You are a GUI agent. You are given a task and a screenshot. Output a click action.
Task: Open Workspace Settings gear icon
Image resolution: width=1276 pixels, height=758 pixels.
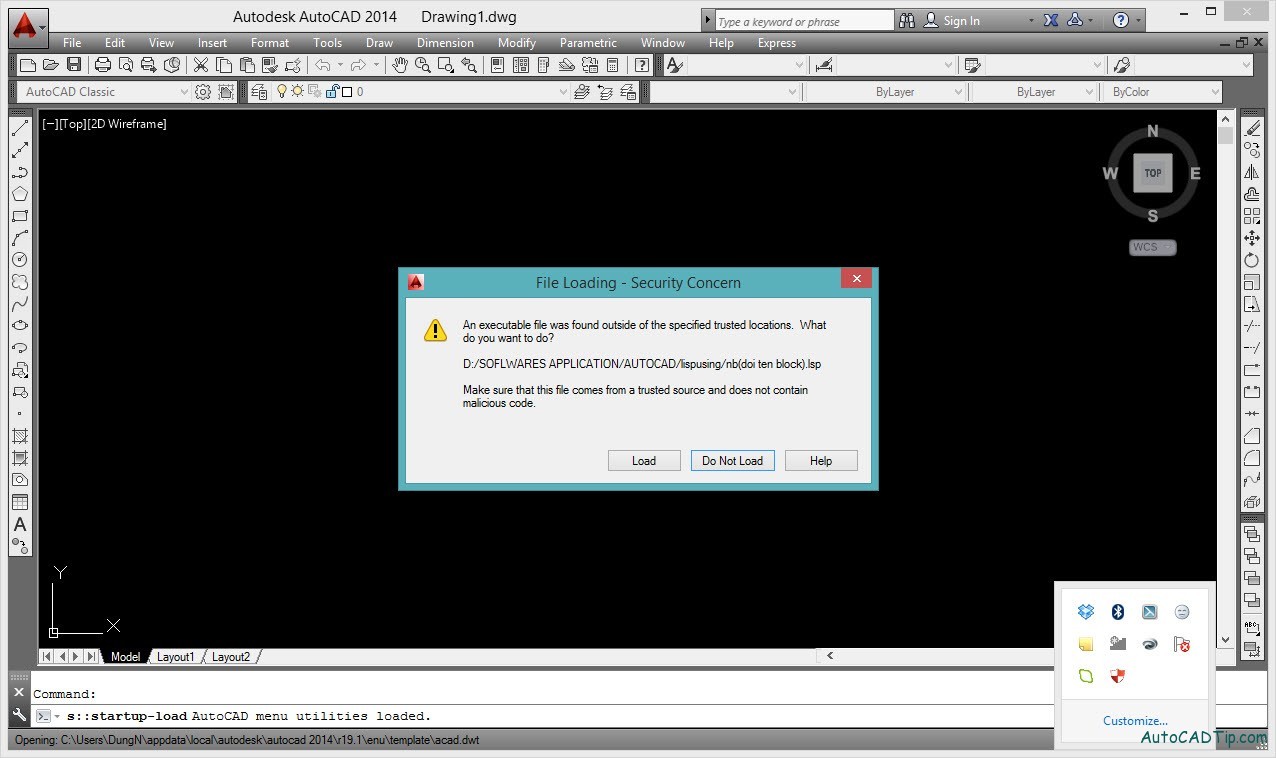click(x=203, y=91)
